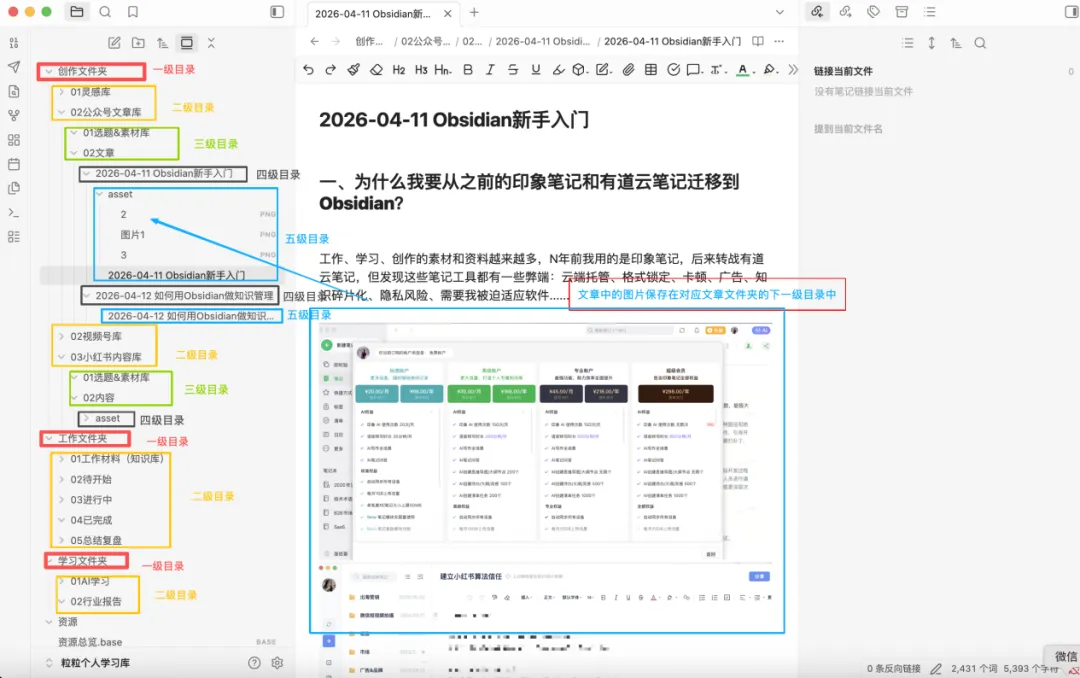Screen dimensions: 1080x678
Task: Create a new note from file explorer
Action: [114, 43]
